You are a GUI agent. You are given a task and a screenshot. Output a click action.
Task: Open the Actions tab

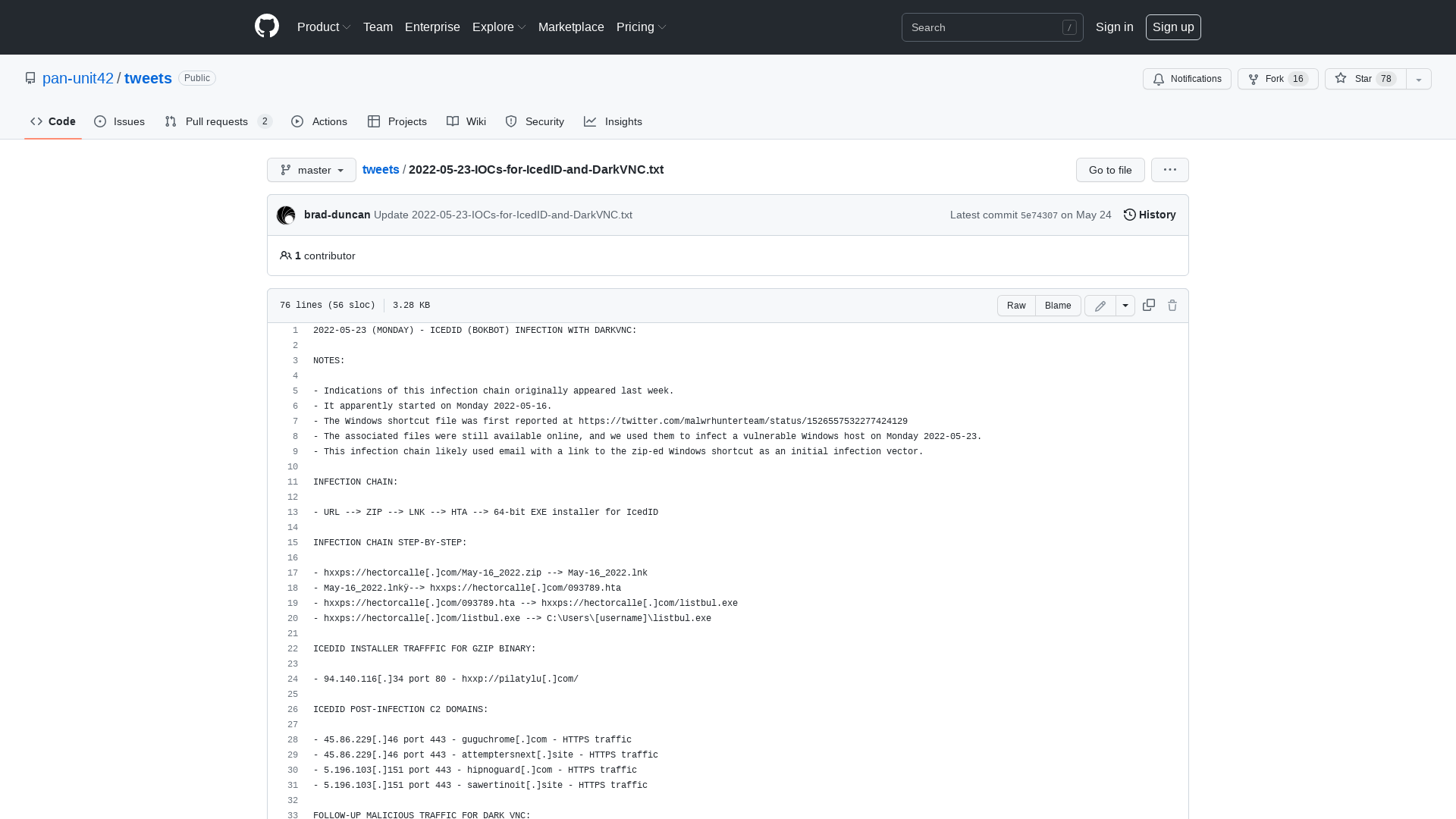(319, 121)
